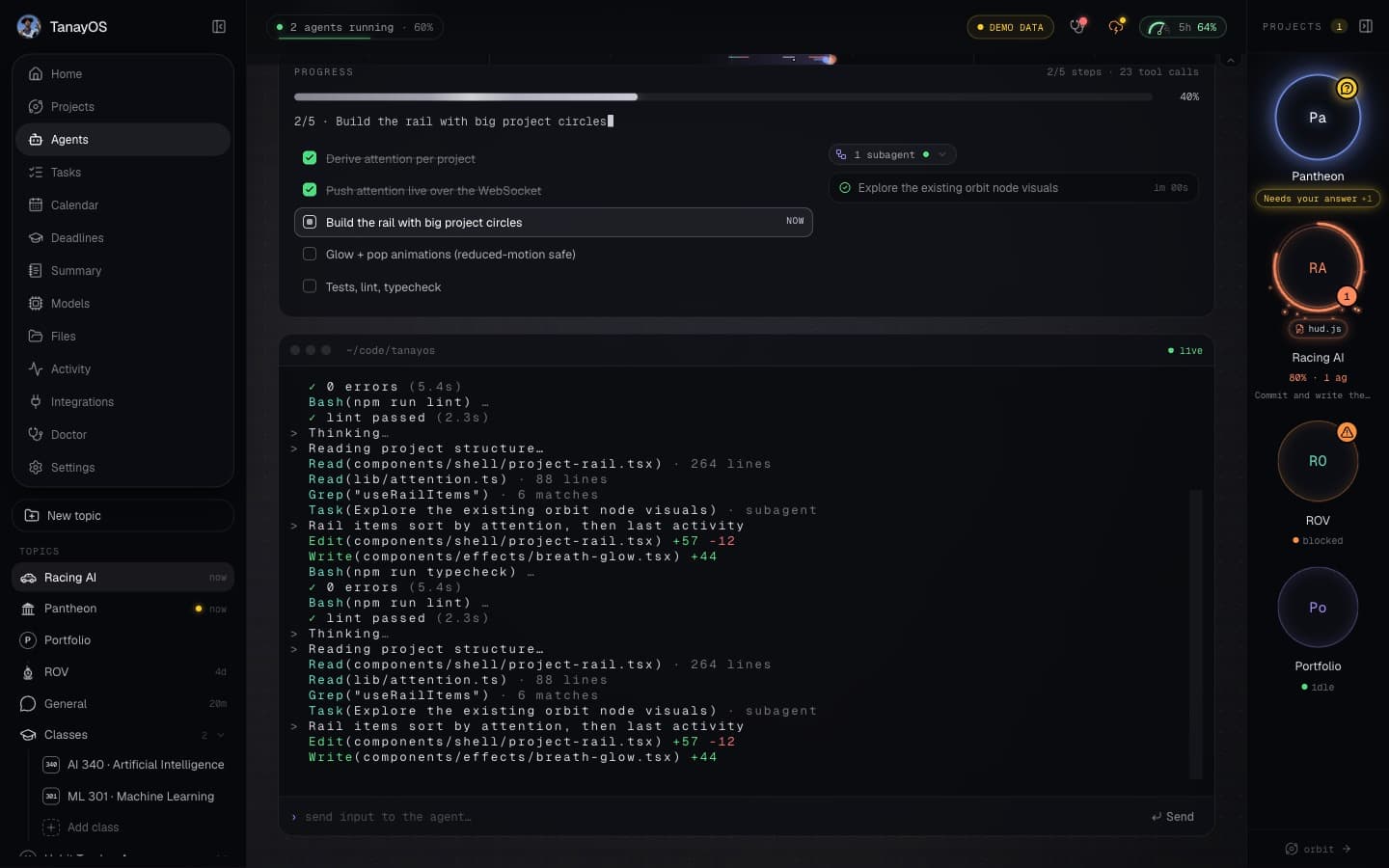Image resolution: width=1389 pixels, height=868 pixels.
Task: Collapse the Classes topic group
Action: tap(221, 735)
